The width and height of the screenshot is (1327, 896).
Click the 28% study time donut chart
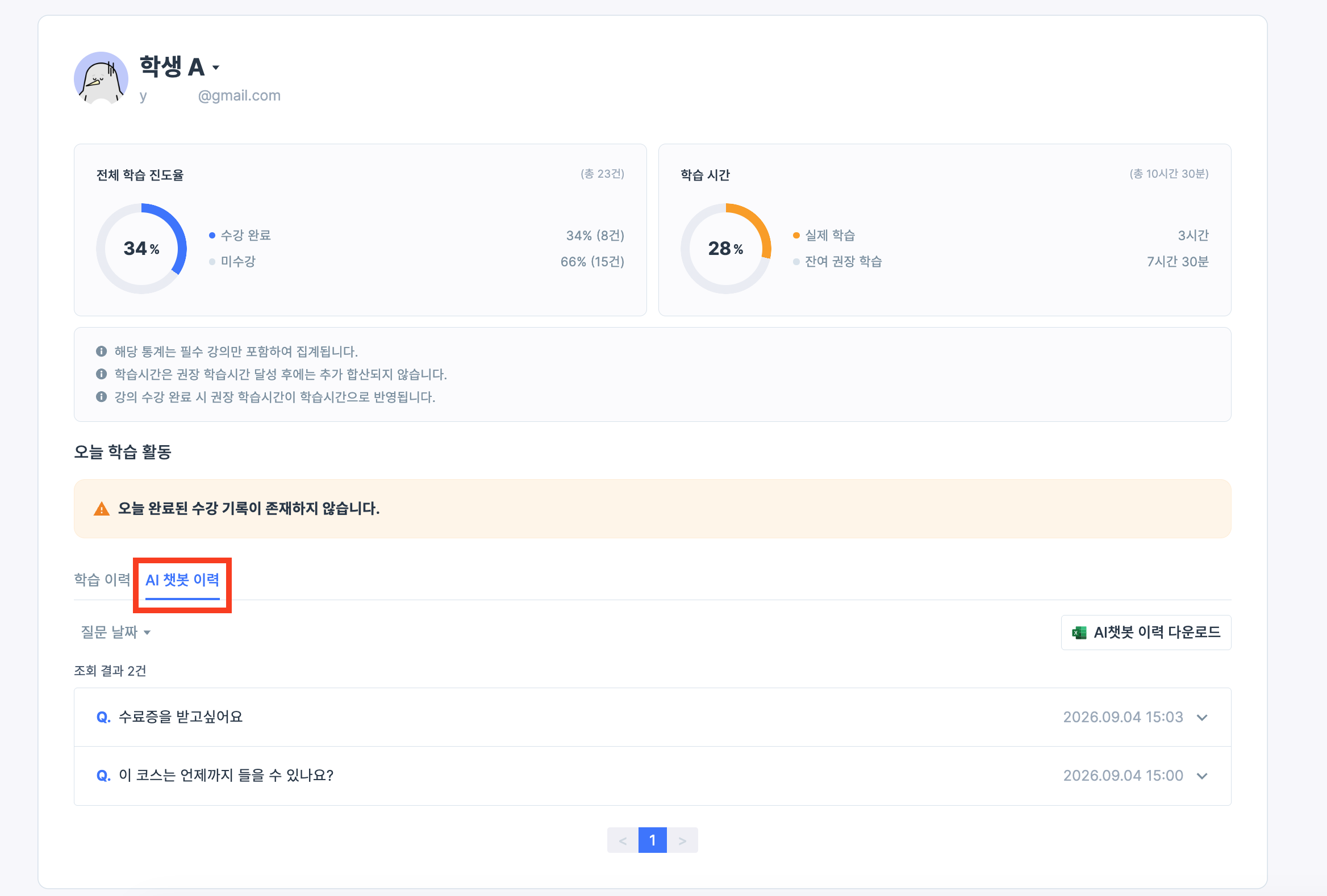pos(726,249)
